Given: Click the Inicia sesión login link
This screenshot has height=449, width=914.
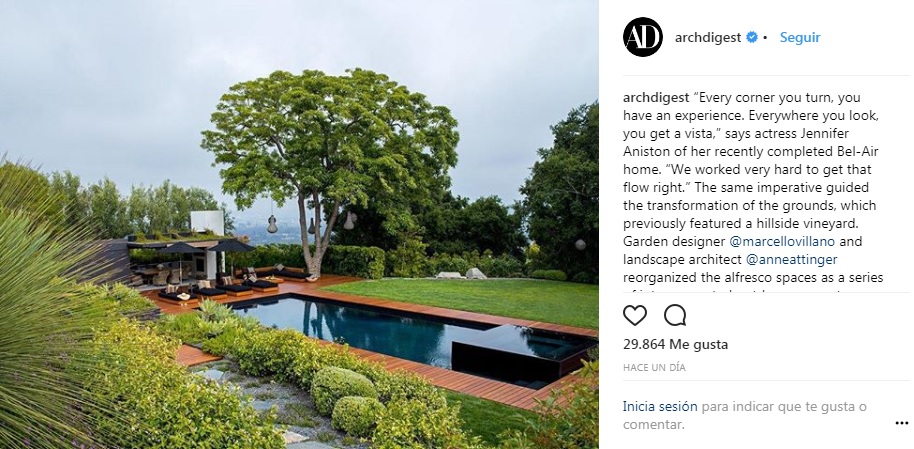Looking at the screenshot, I should tap(660, 406).
